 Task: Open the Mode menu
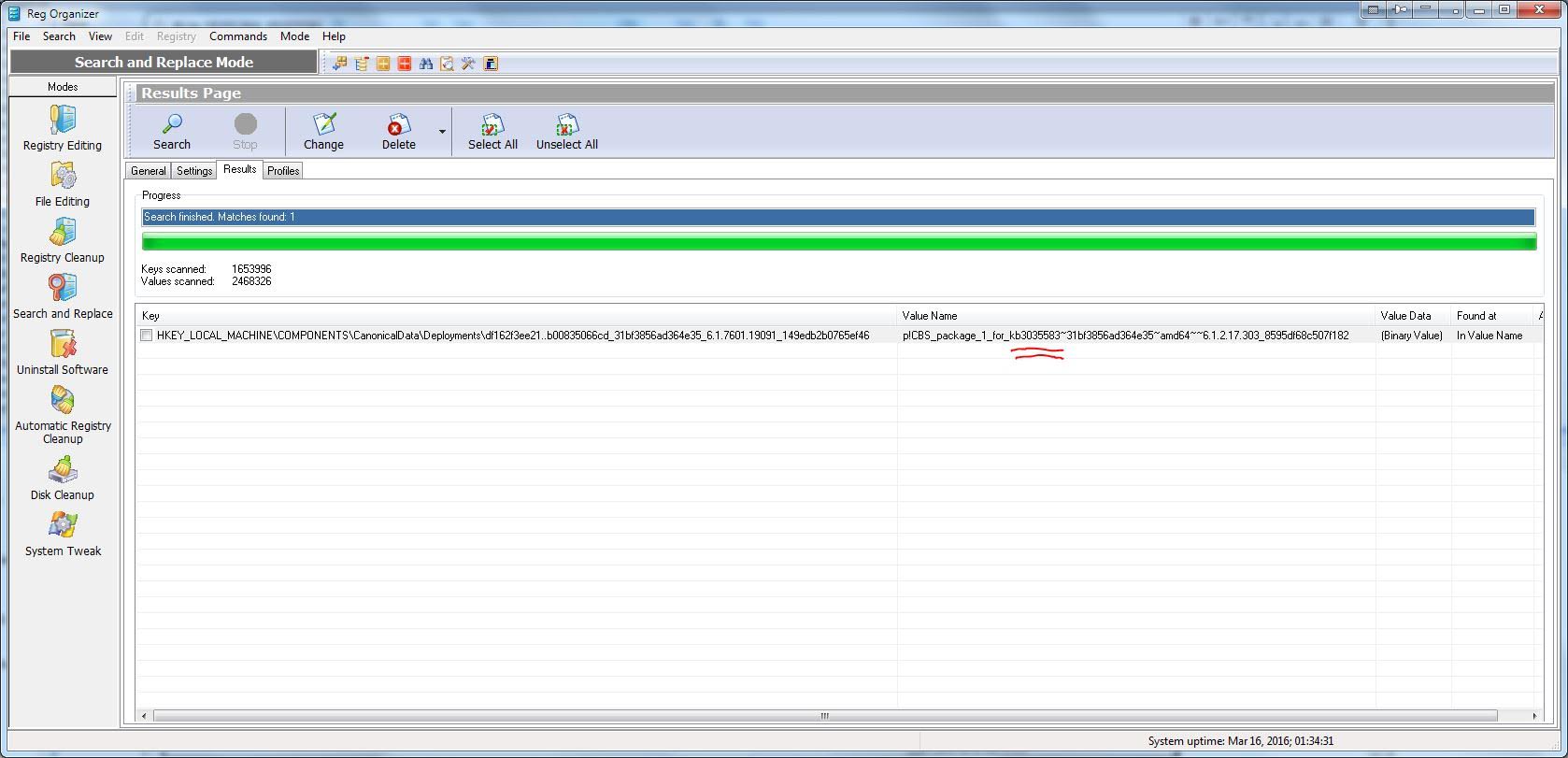click(x=294, y=36)
